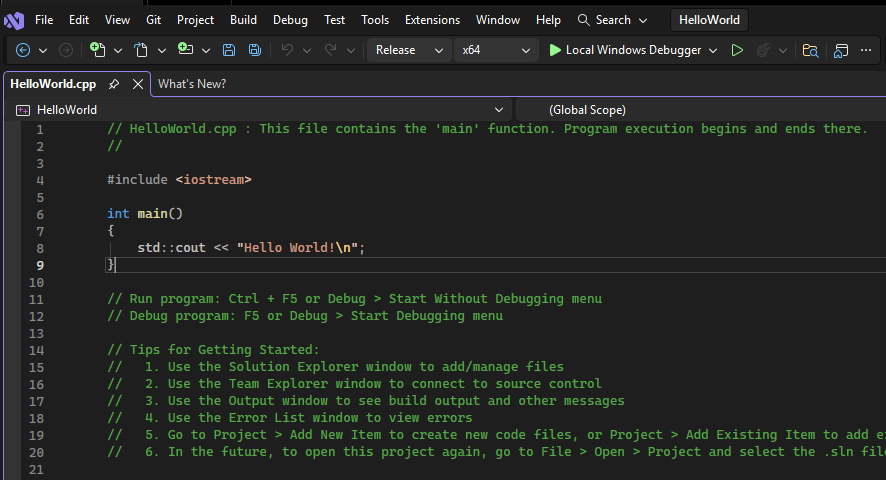Click the Navigate Backward arrow icon

(23, 50)
